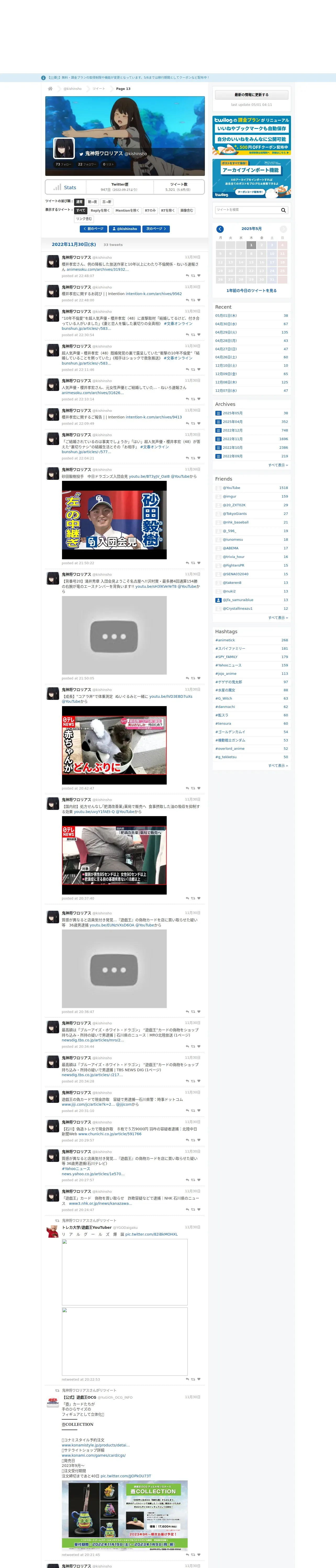Screen dimensions: 336x1568
Task: Enable 画像含む filter
Action: tap(187, 211)
